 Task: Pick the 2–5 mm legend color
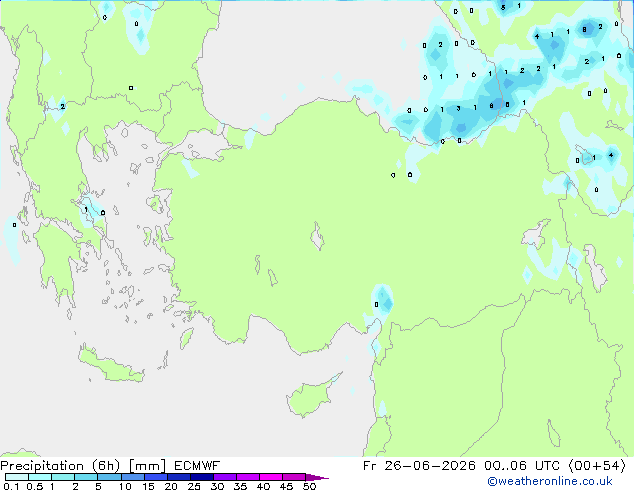click(86, 477)
